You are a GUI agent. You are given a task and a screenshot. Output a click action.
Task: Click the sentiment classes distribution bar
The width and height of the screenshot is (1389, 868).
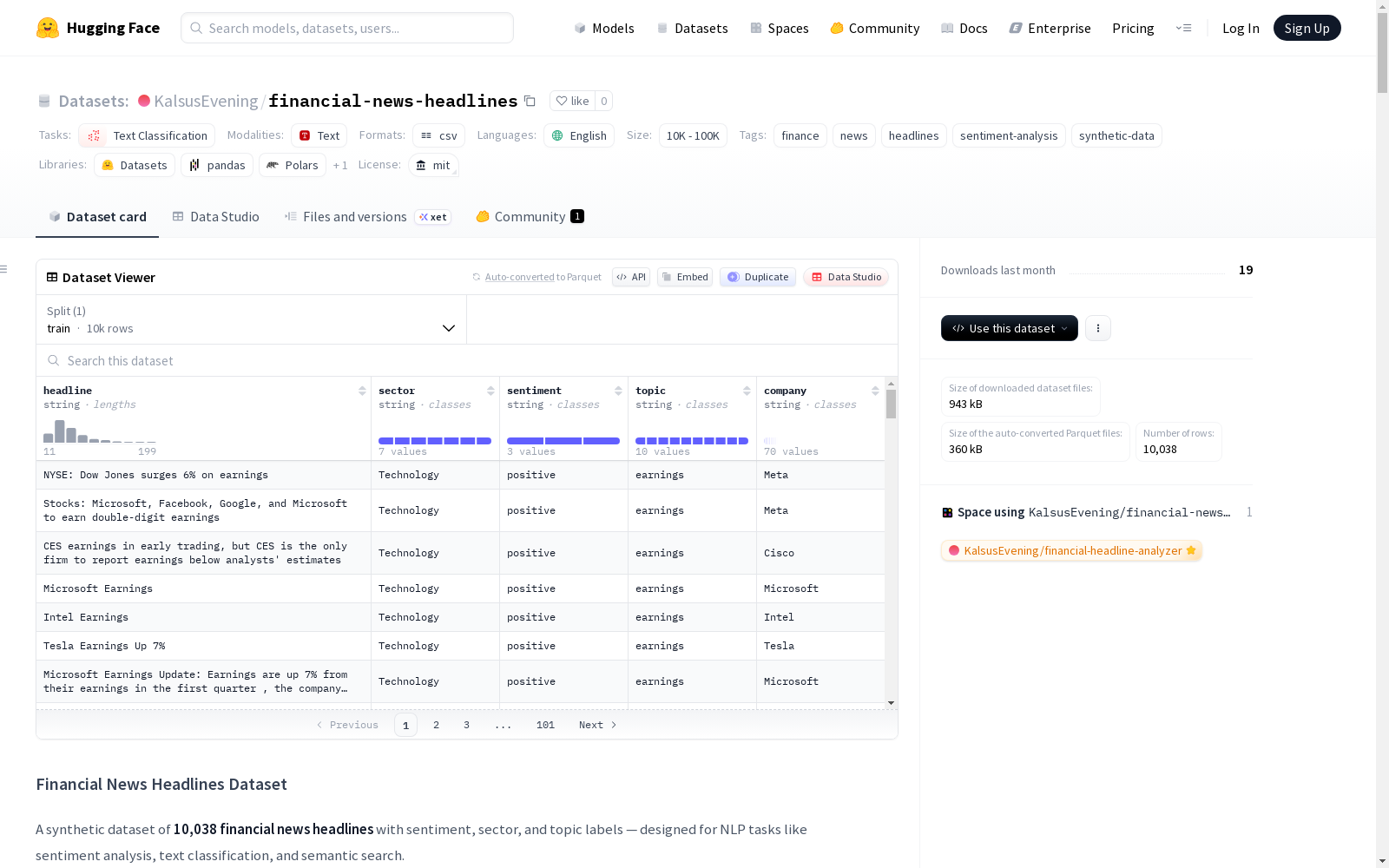(x=563, y=441)
